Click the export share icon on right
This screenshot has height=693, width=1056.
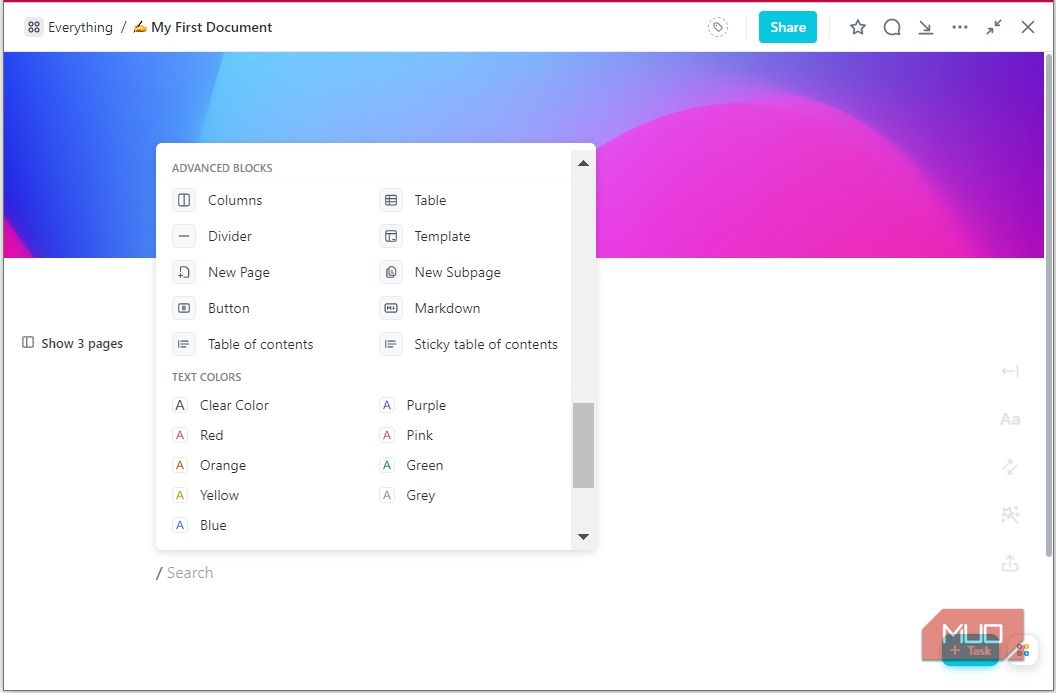point(1010,563)
